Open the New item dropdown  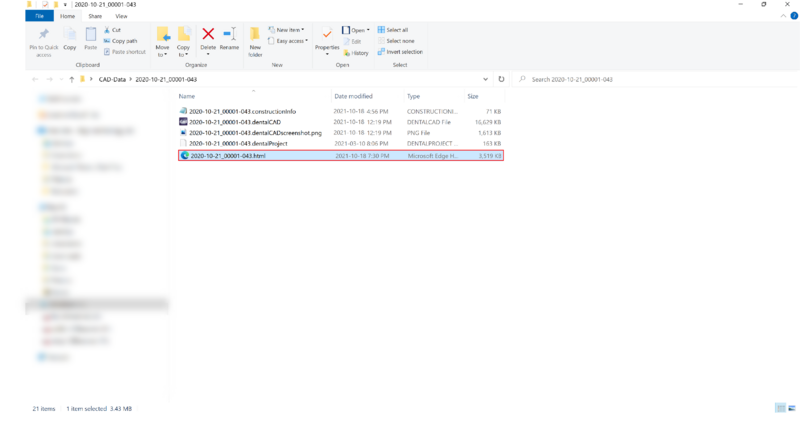coord(286,30)
